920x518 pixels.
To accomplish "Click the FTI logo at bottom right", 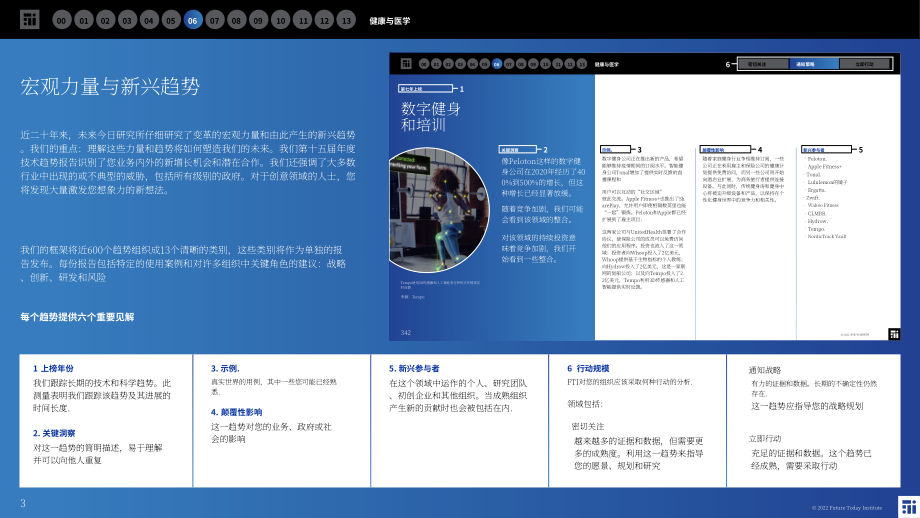I will (x=909, y=507).
